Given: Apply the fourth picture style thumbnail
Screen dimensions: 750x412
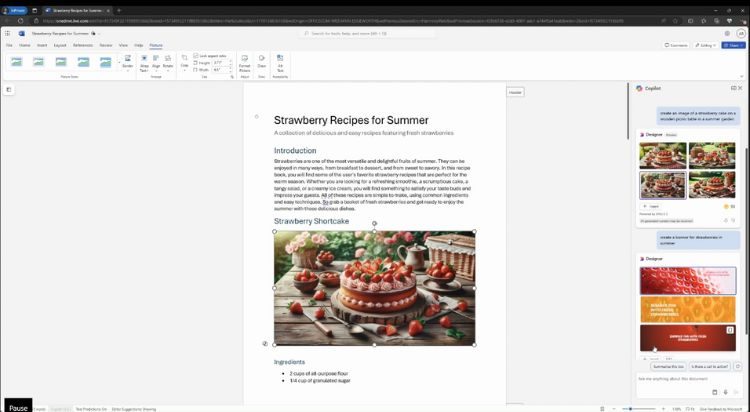Looking at the screenshot, I should click(84, 62).
